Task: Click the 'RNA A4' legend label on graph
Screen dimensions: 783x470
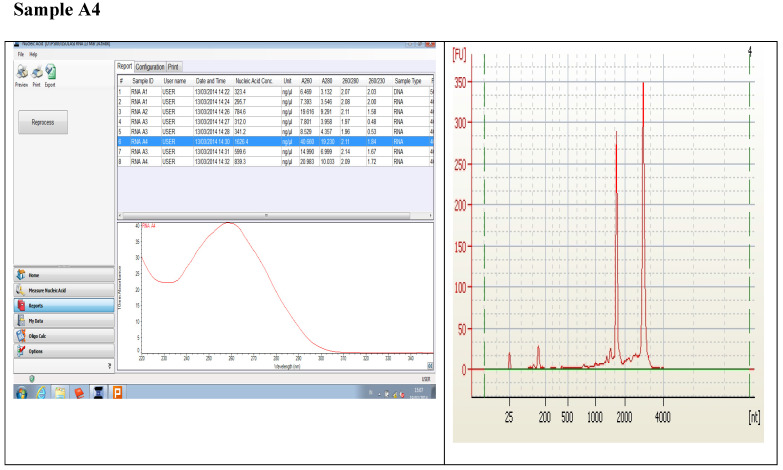Action: coord(149,226)
